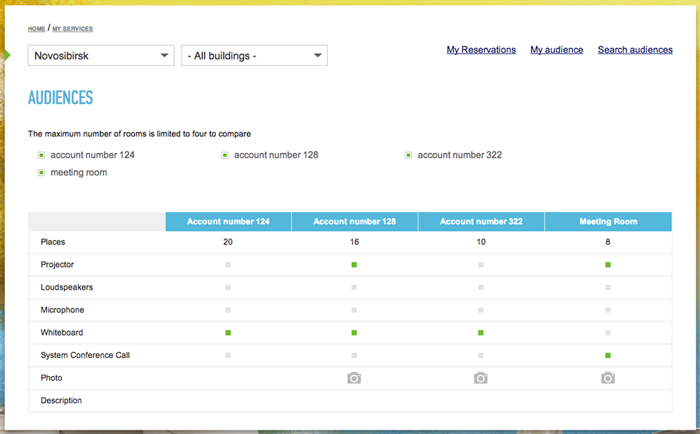The width and height of the screenshot is (700, 434).
Task: Click Loudspeakers indicator for Account number 322
Action: click(x=481, y=288)
